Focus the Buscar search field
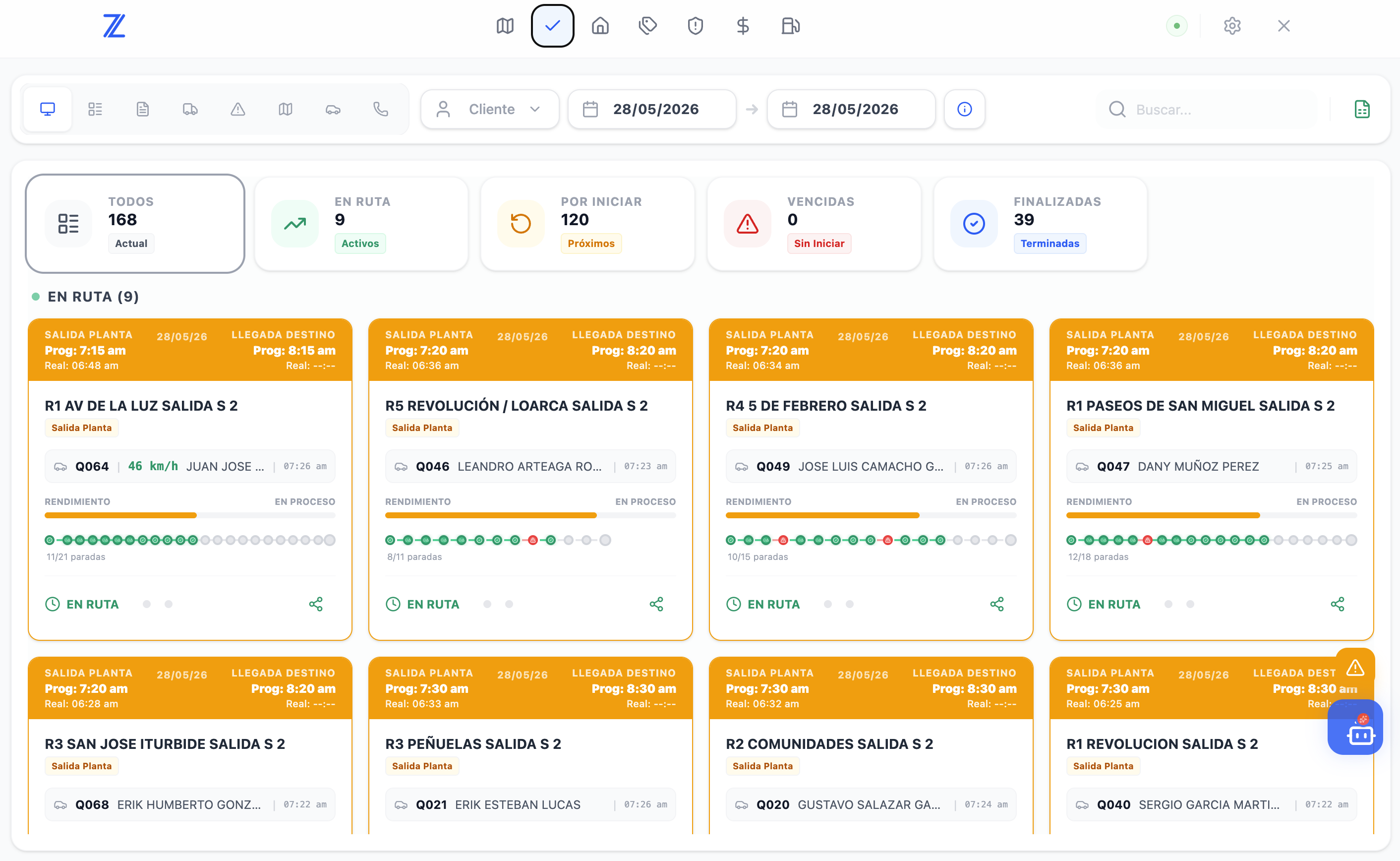Image resolution: width=1400 pixels, height=861 pixels. click(x=1208, y=109)
